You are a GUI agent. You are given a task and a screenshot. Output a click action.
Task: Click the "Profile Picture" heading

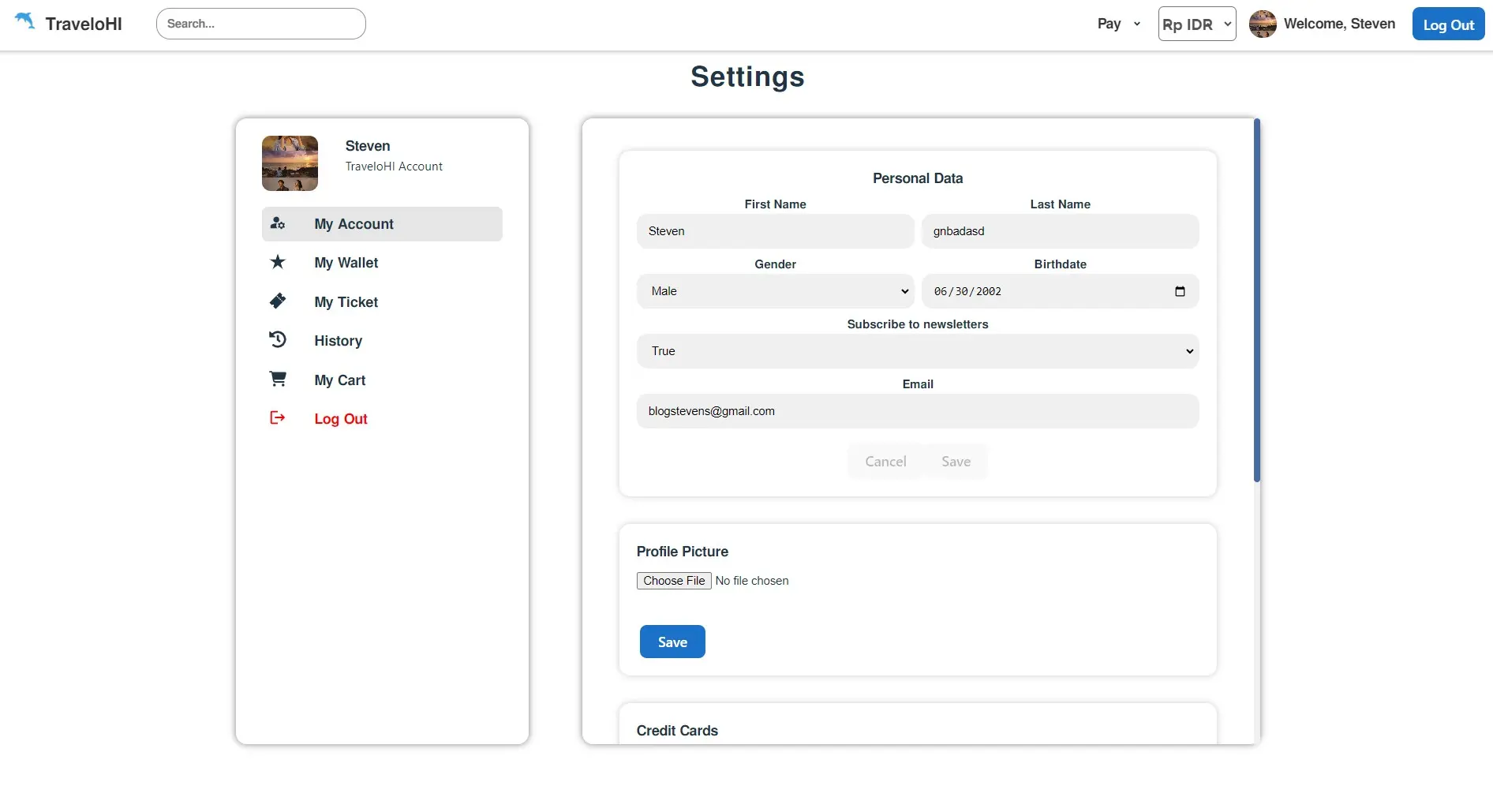(683, 552)
